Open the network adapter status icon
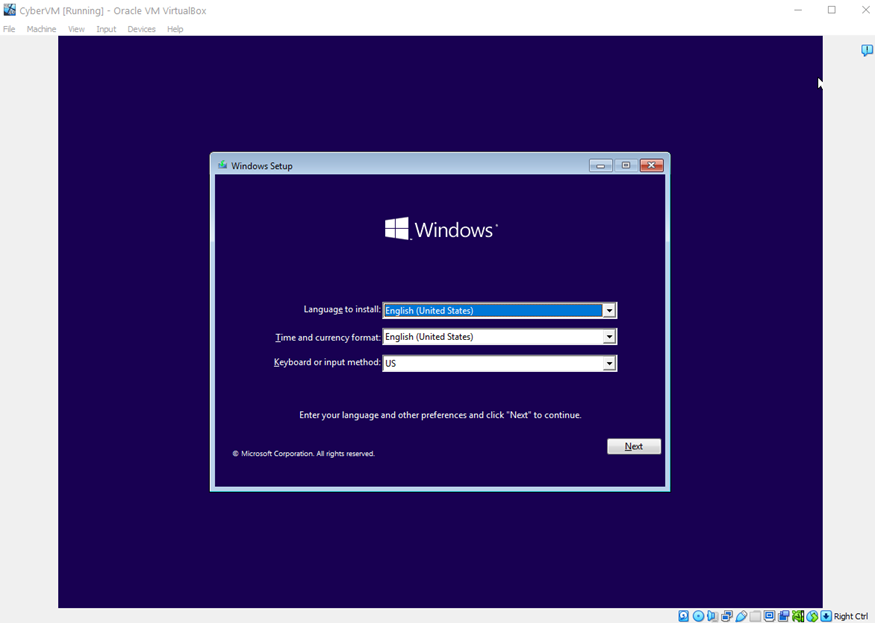 (728, 616)
